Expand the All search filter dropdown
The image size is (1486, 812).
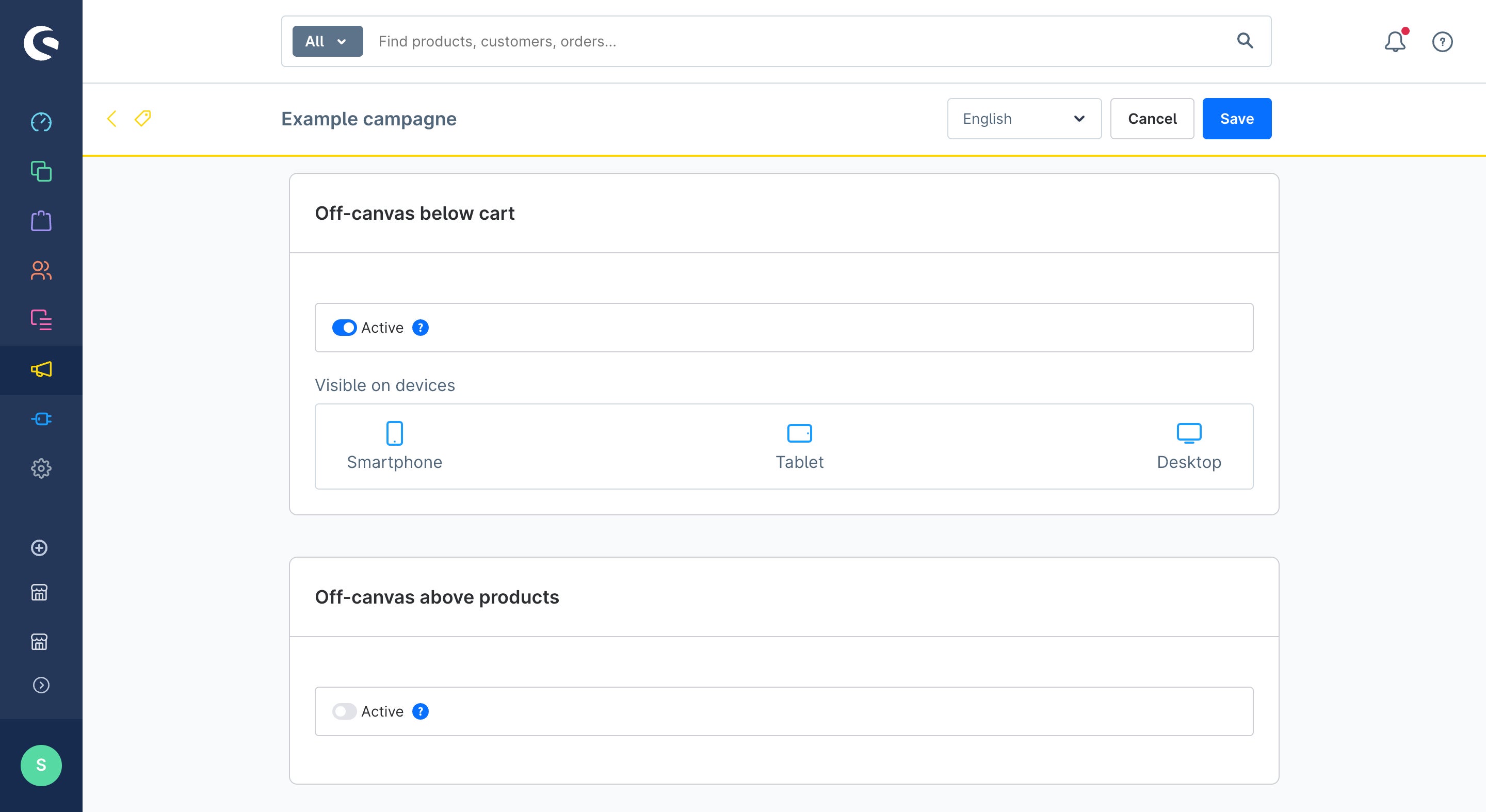[x=328, y=41]
